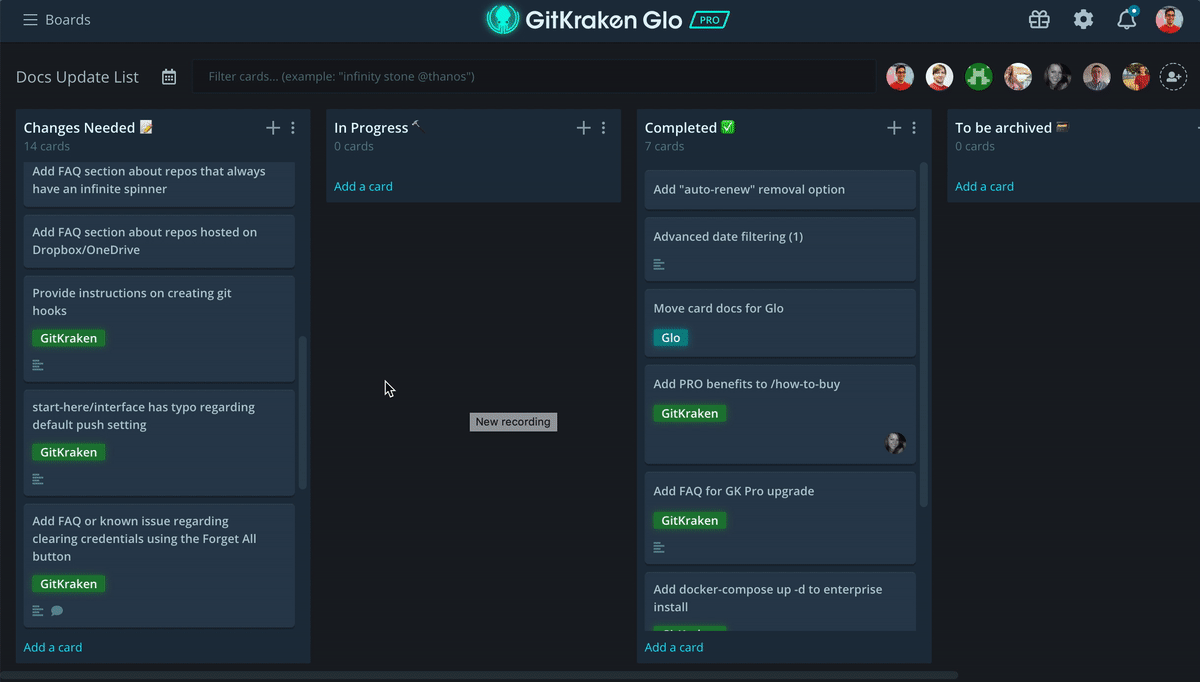
Task: Open In Progress column options menu
Action: tap(603, 128)
